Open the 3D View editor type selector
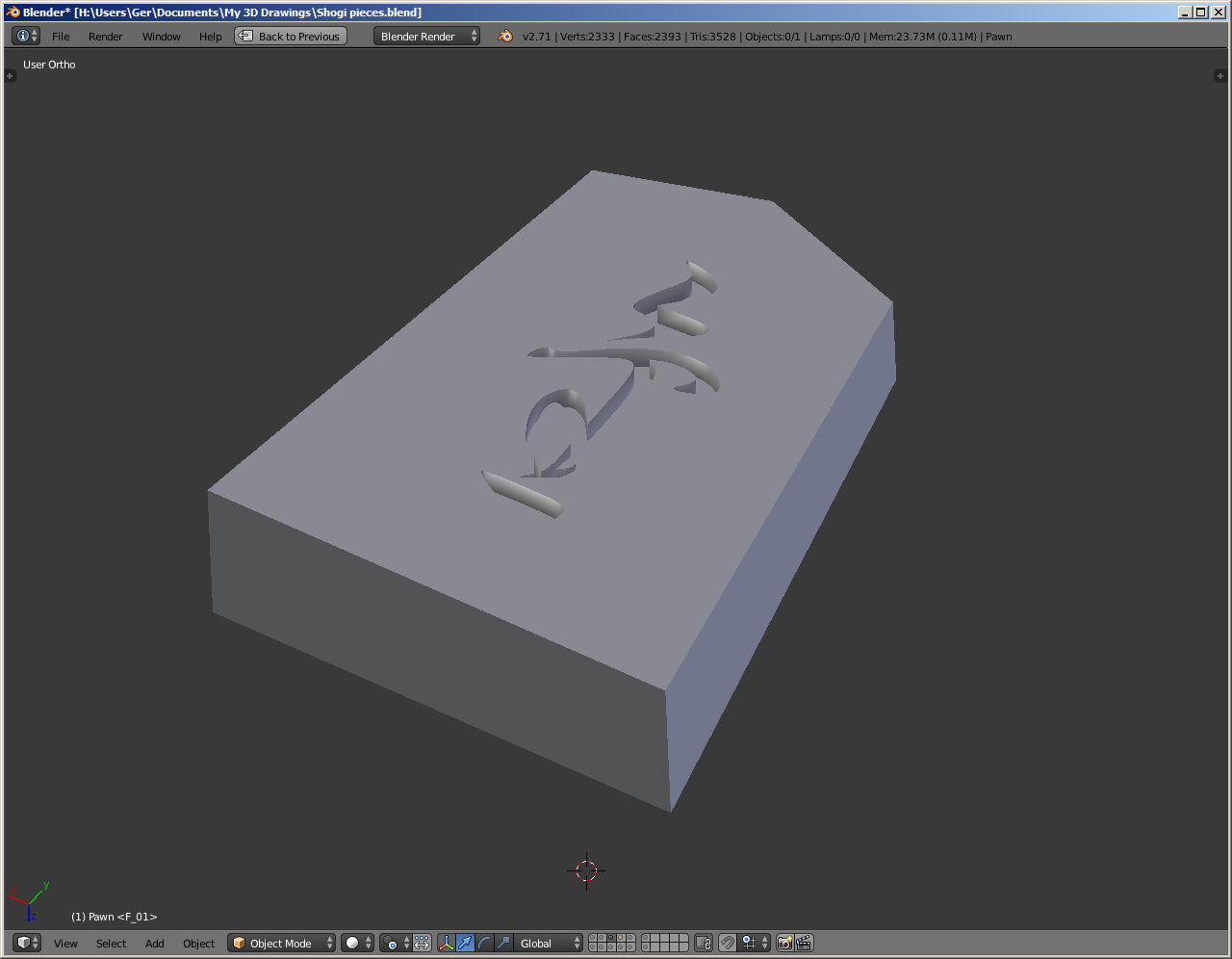 (27, 943)
